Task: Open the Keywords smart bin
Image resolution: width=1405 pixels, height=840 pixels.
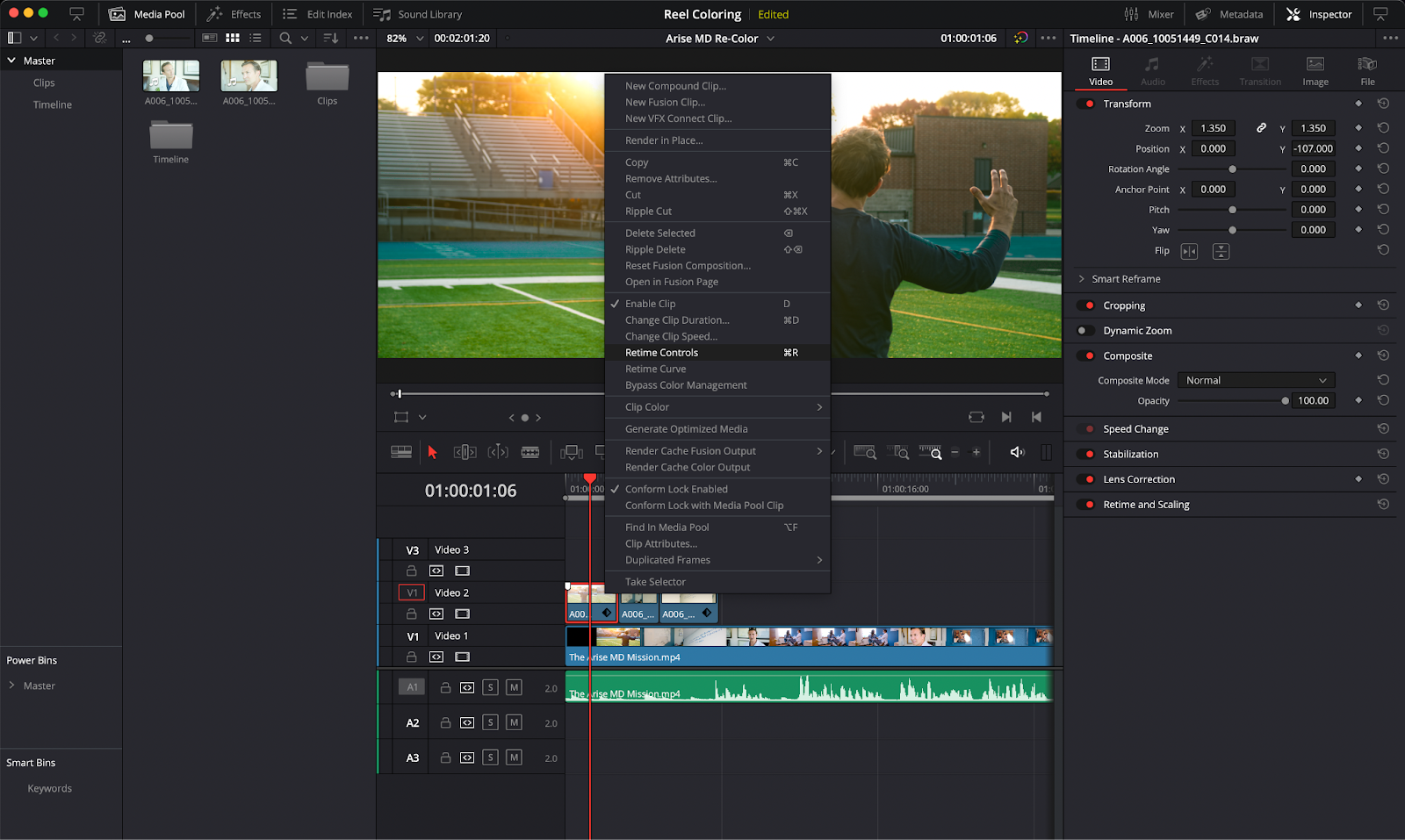Action: tap(50, 788)
